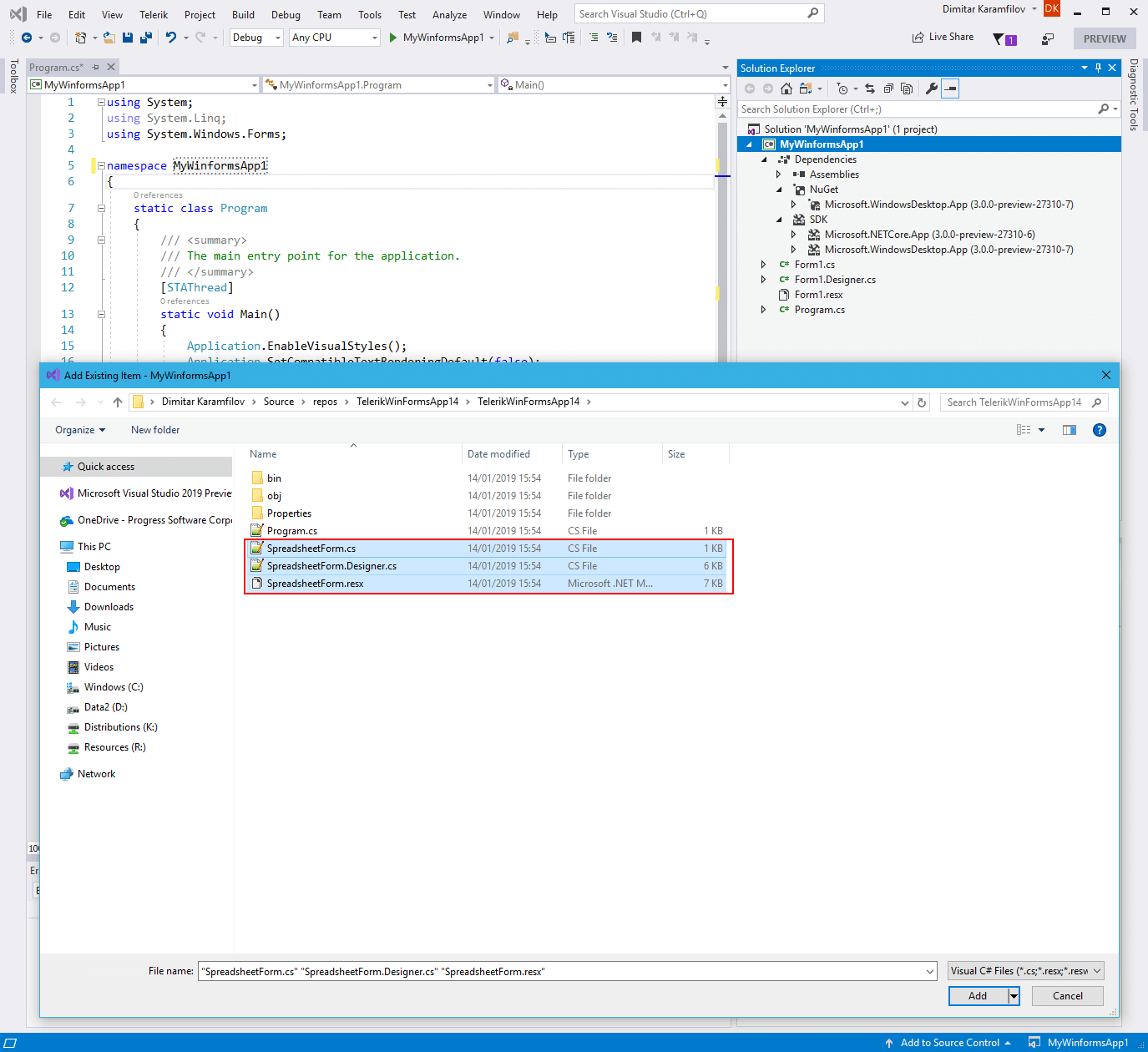Open Find in Files toolbar icon
The height and width of the screenshot is (1052, 1148).
(x=513, y=38)
